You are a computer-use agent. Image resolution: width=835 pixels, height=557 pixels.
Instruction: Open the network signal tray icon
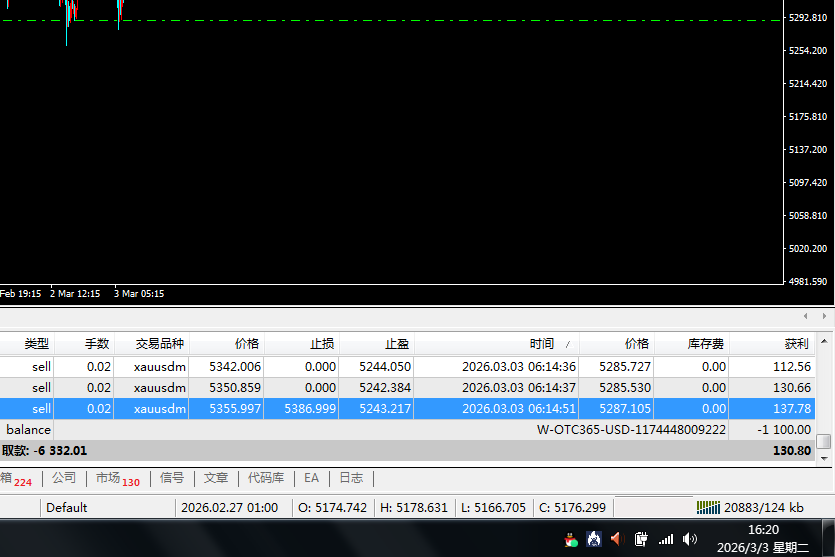(666, 539)
